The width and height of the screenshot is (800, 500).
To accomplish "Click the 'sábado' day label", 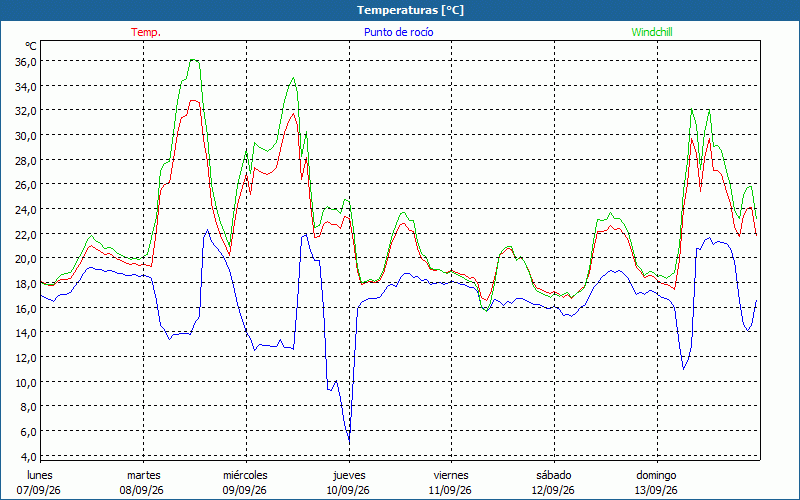I will pos(554,475).
